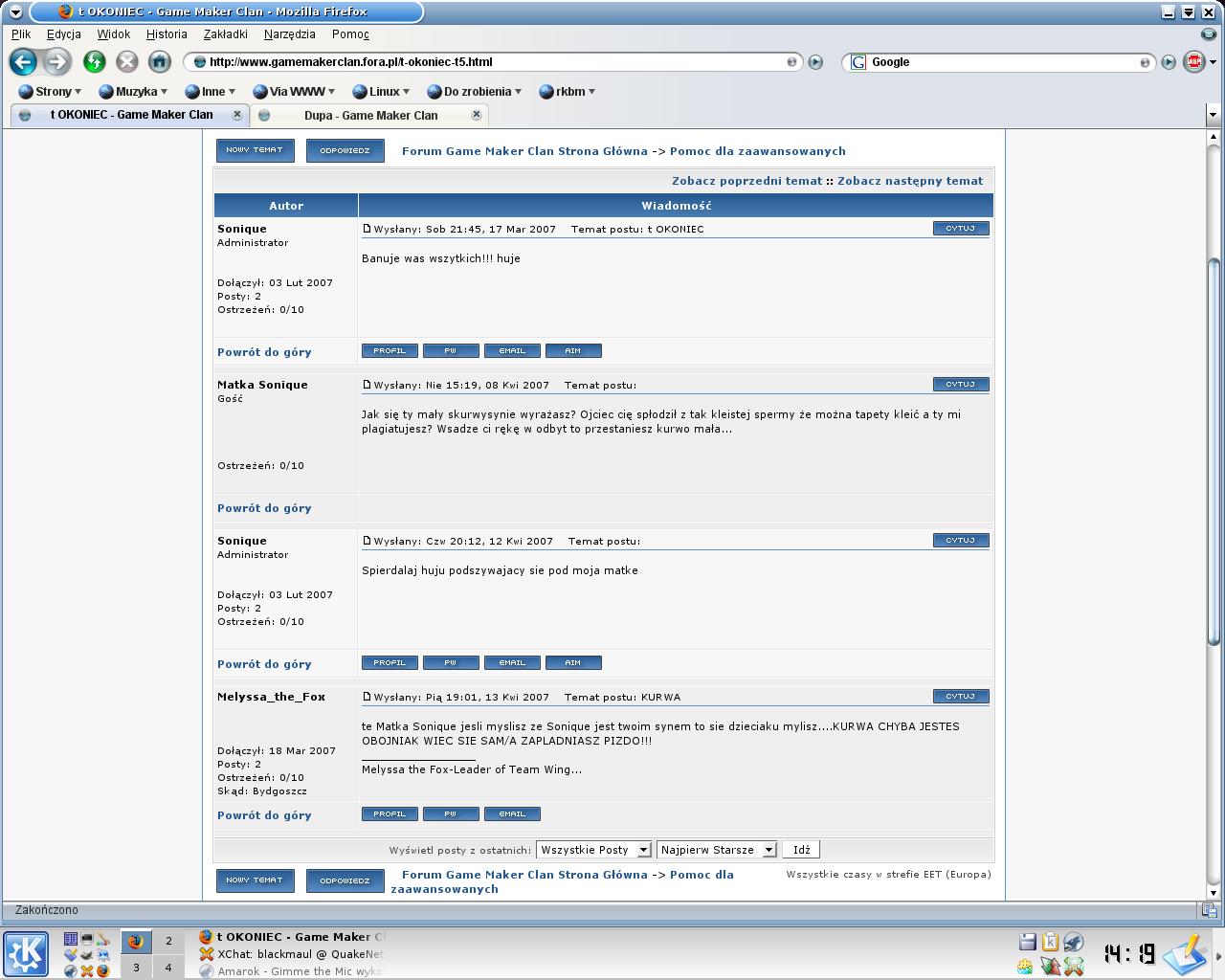Open the Najpierw Starsze sort dropdown

[x=716, y=850]
